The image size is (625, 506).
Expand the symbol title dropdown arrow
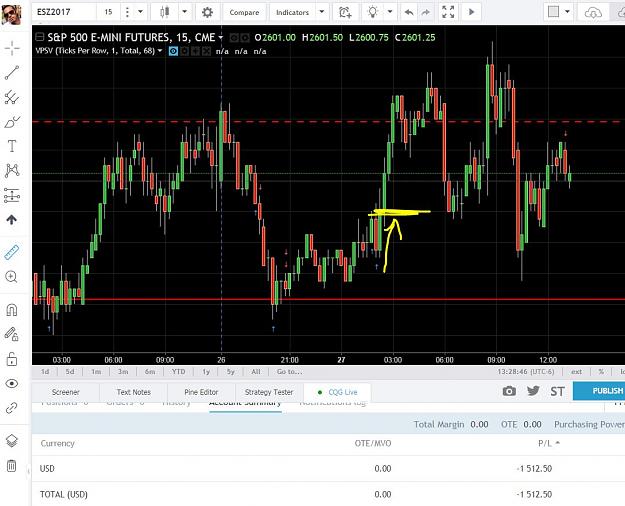tap(220, 38)
